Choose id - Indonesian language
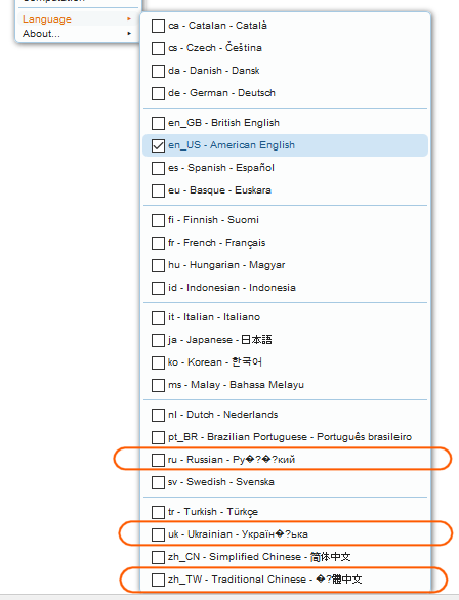The image size is (459, 600). point(285,288)
